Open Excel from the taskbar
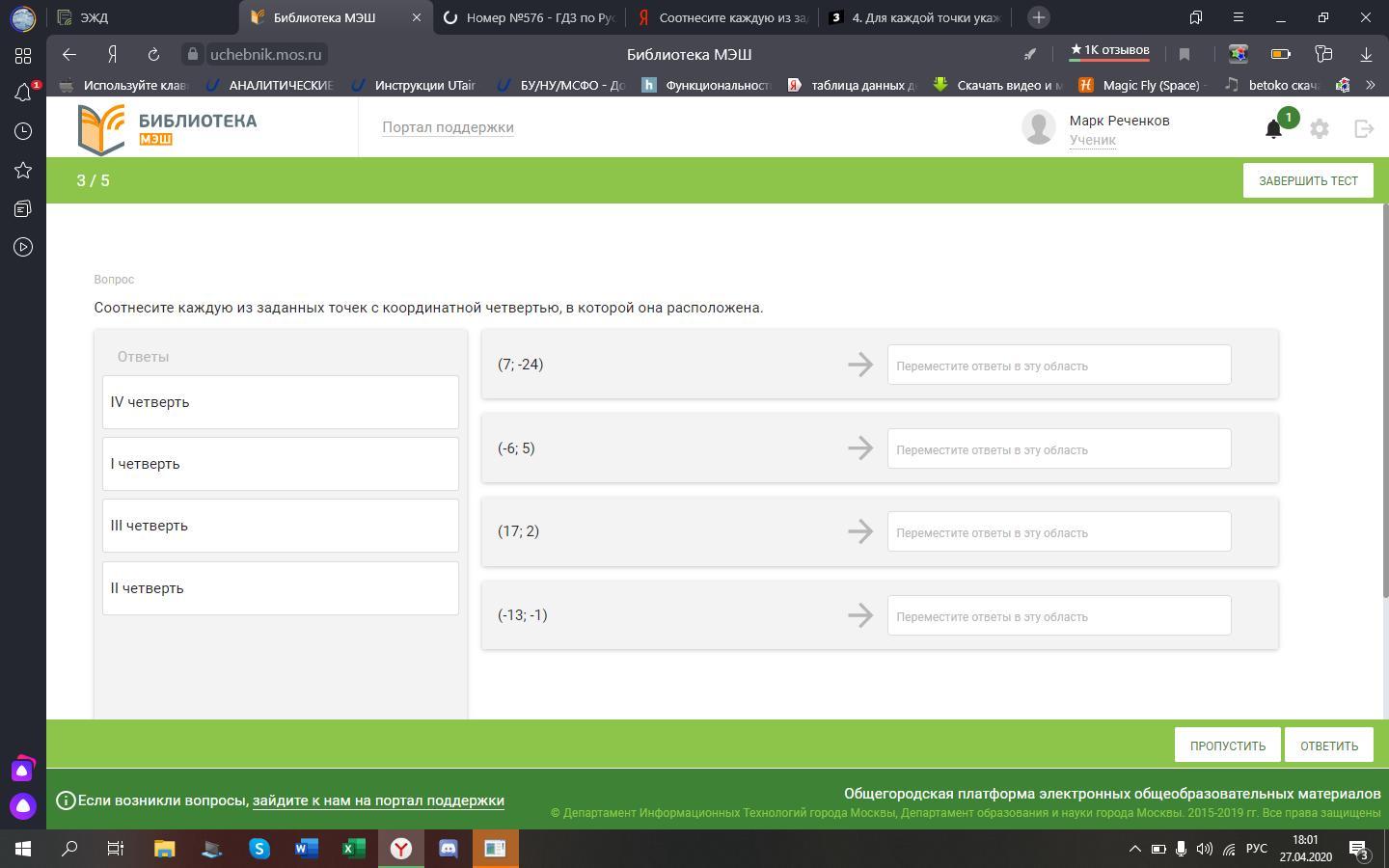 (354, 849)
